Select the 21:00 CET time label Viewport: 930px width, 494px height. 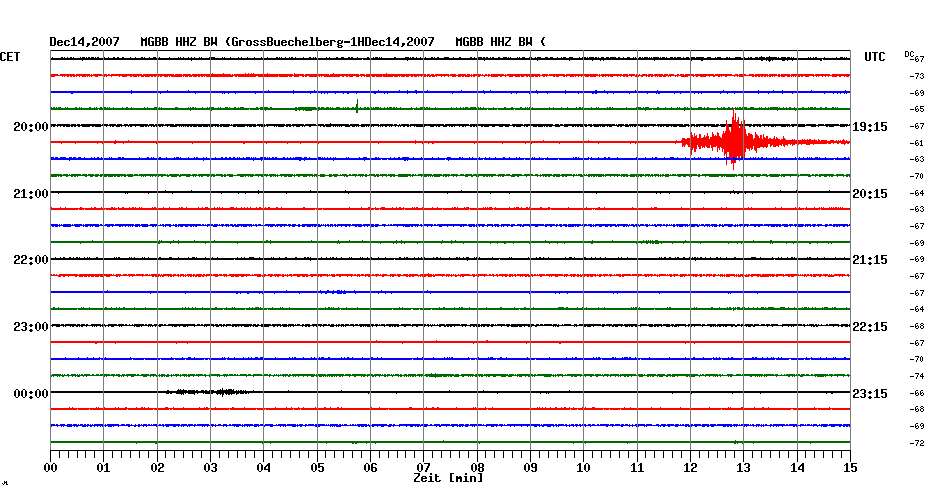pyautogui.click(x=31, y=194)
